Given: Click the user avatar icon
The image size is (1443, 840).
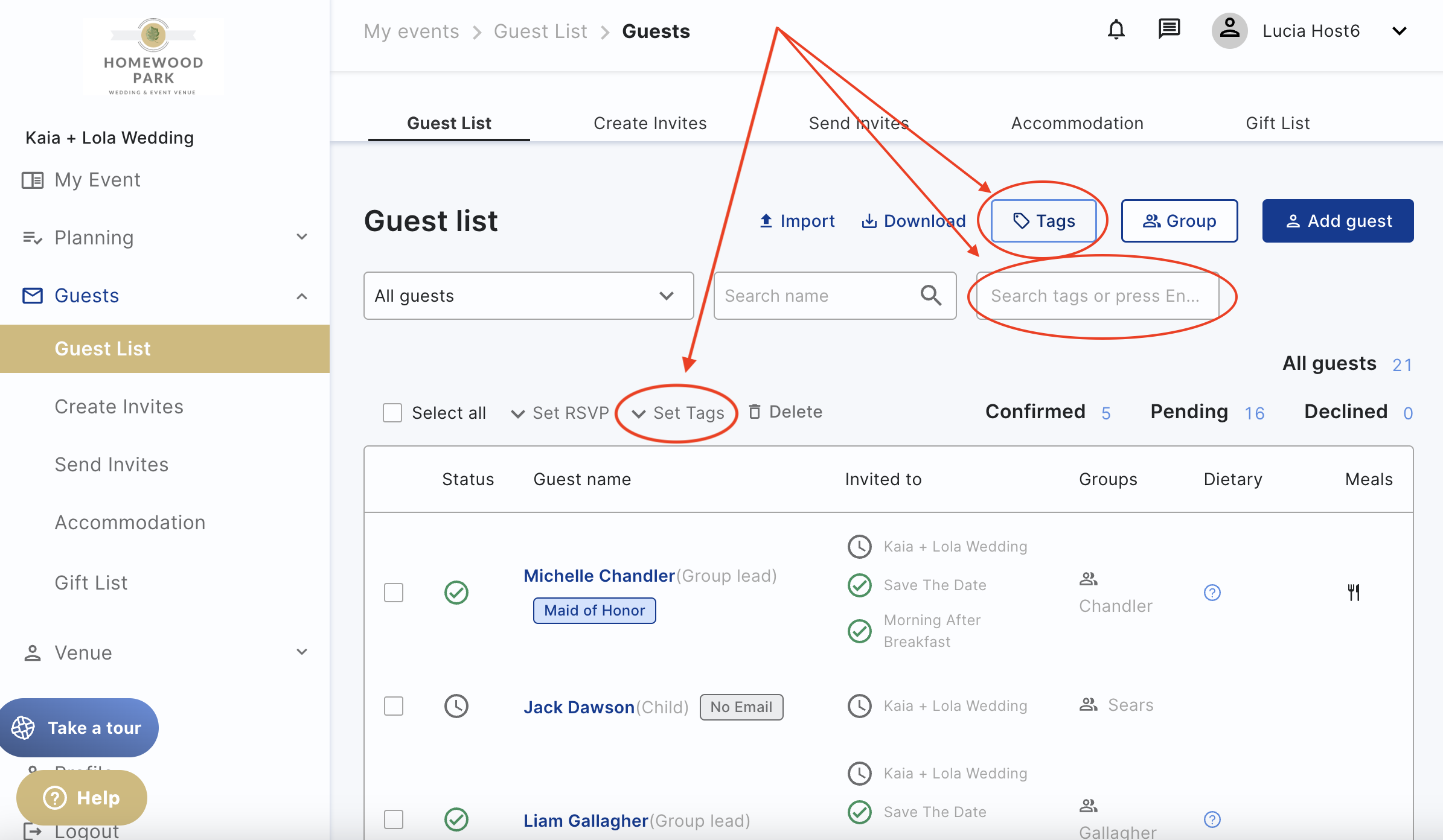Looking at the screenshot, I should [1229, 30].
